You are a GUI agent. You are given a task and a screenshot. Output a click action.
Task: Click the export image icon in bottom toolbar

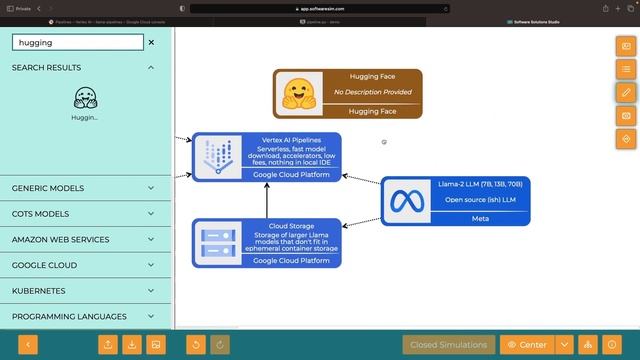[x=156, y=345]
